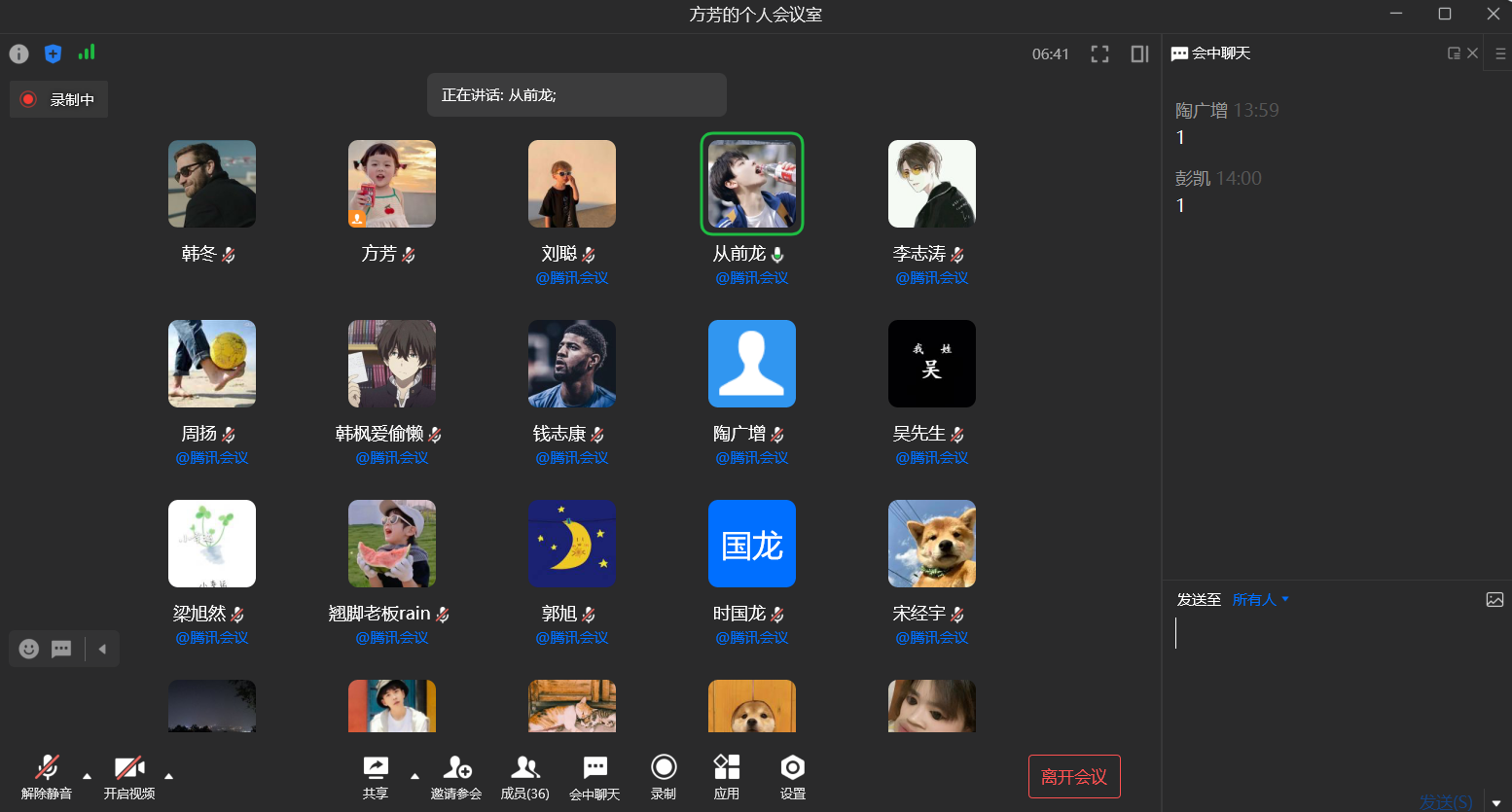Open the Share screen tool

[x=376, y=777]
